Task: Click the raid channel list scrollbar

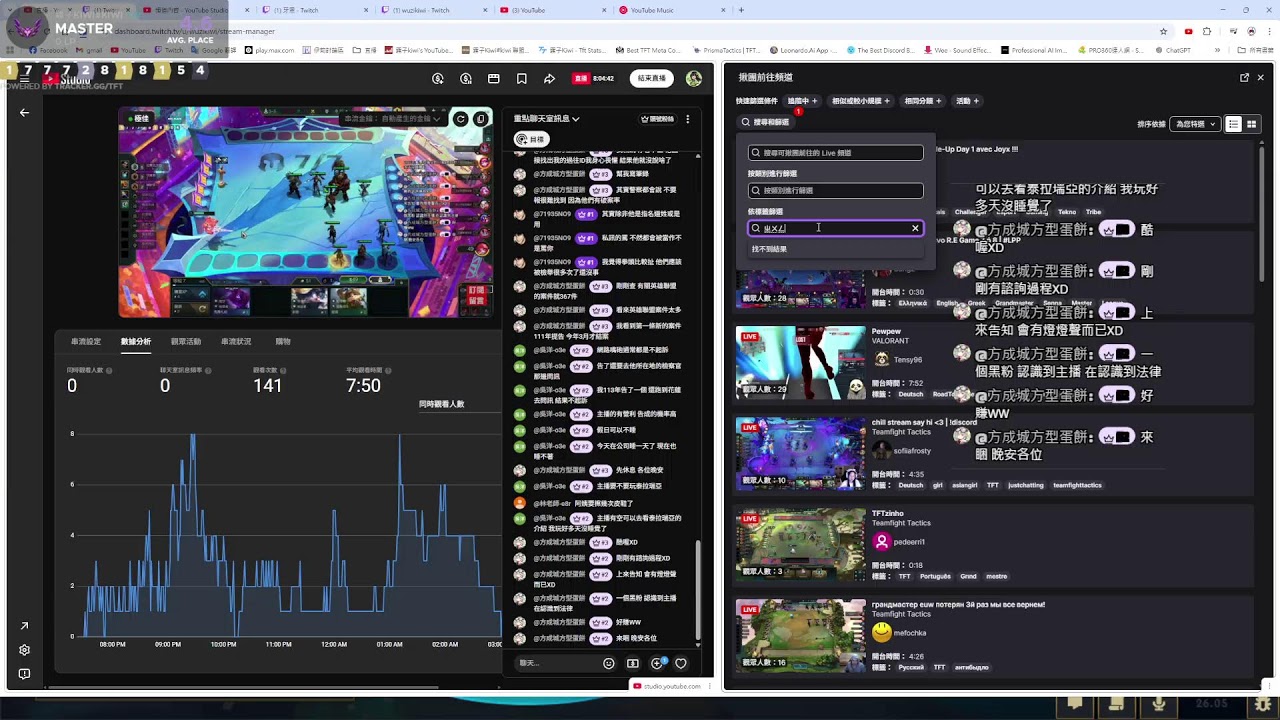Action: pos(1260,215)
